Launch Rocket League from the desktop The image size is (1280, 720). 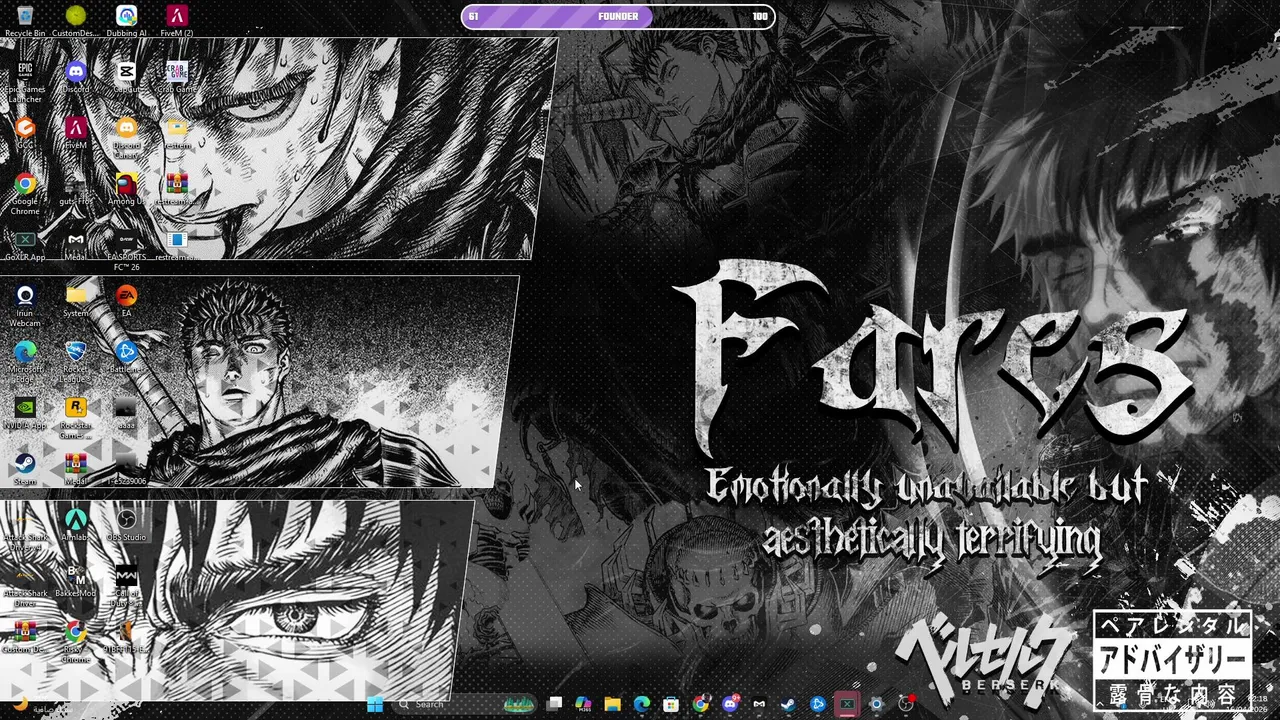point(76,361)
